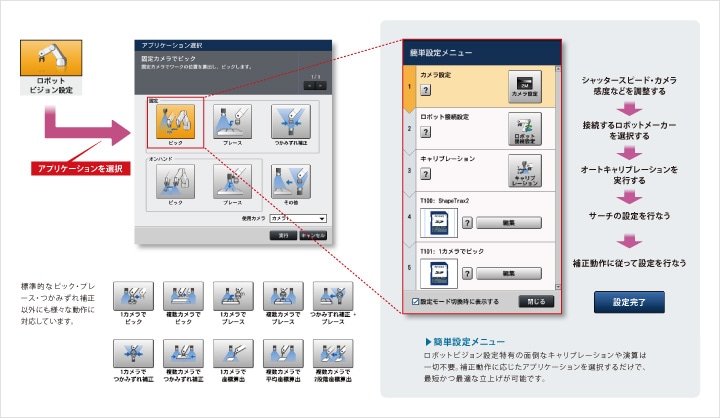Select the その他 application icon
The width and height of the screenshot is (720, 418).
pyautogui.click(x=289, y=183)
